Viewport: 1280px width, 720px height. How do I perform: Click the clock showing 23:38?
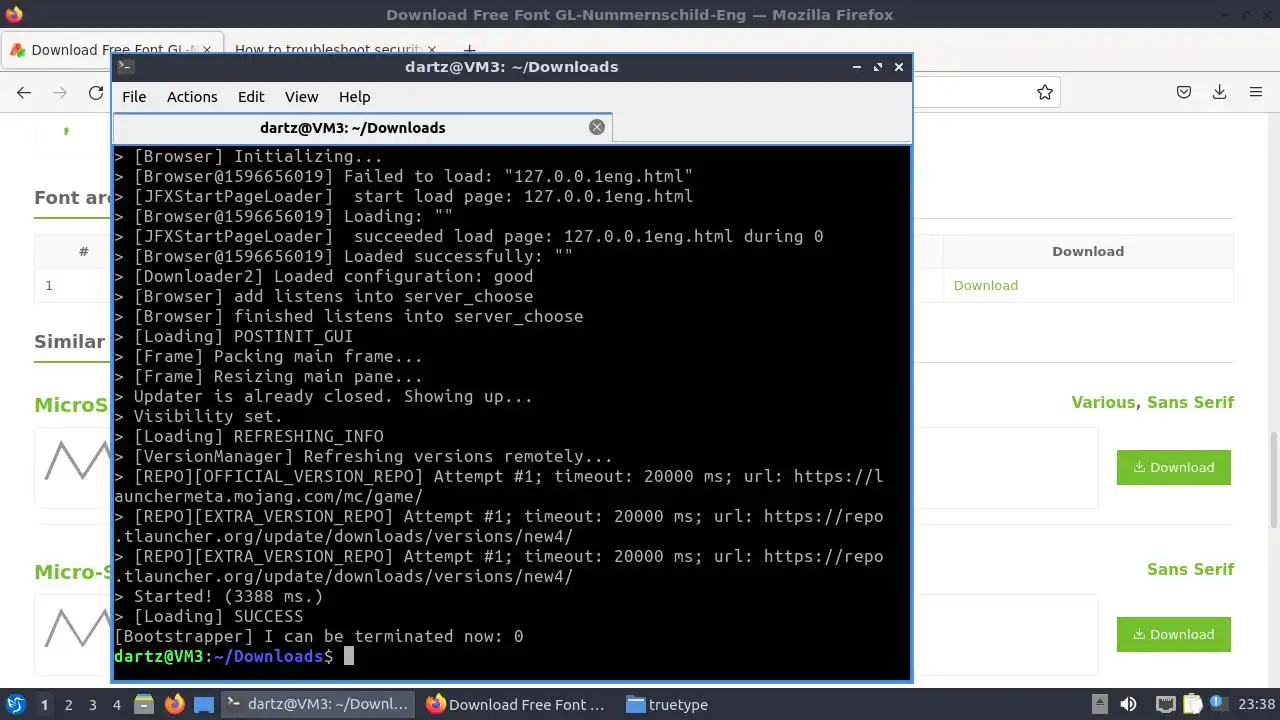point(1257,704)
